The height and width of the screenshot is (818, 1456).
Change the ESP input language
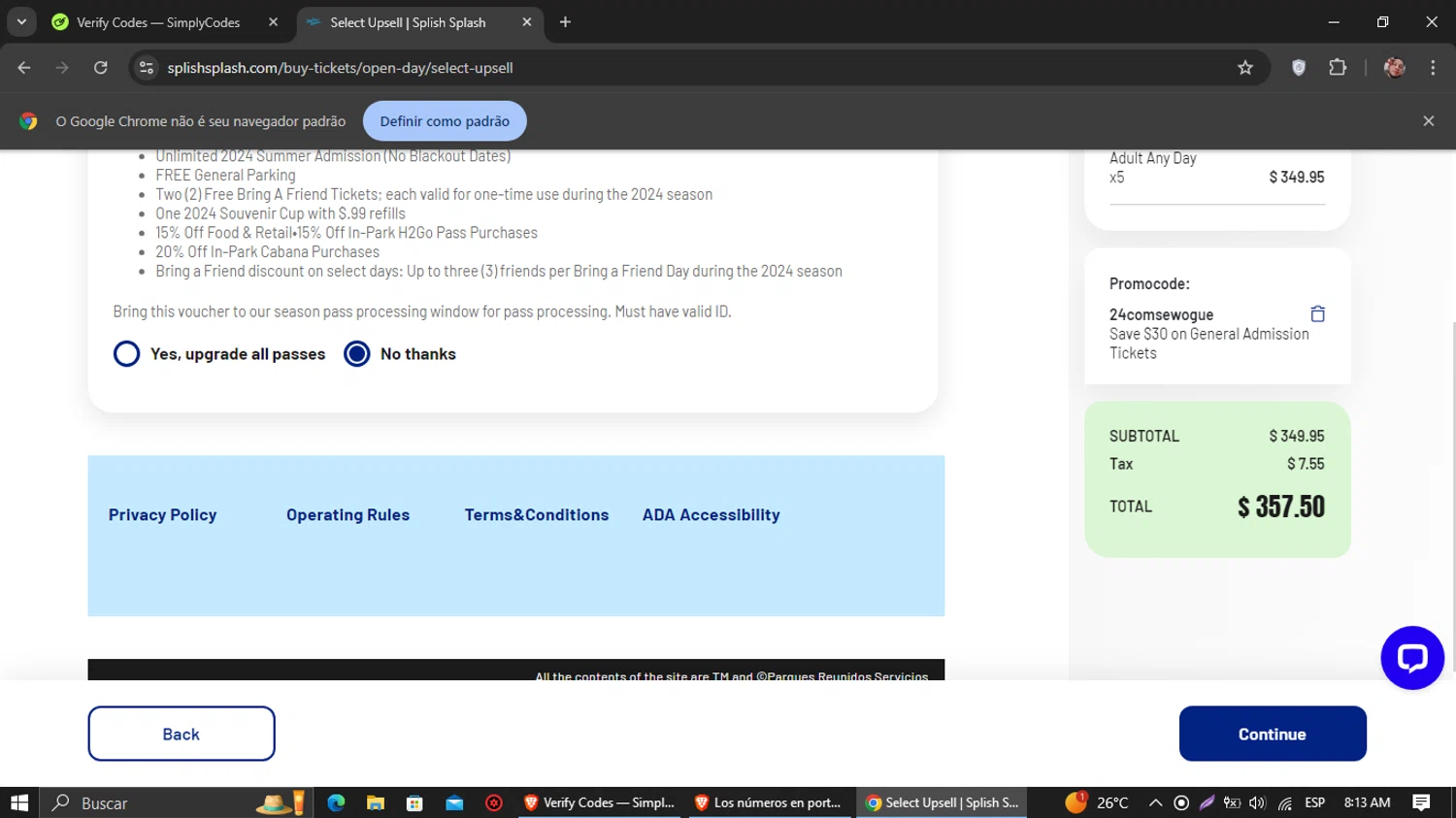[x=1315, y=802]
